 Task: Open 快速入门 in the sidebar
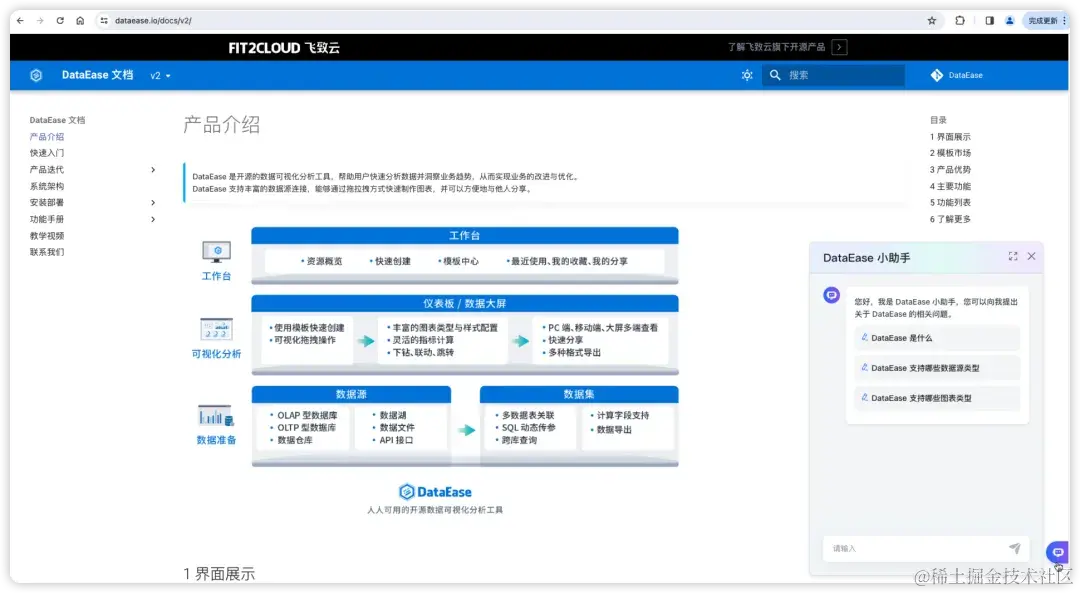tap(47, 153)
